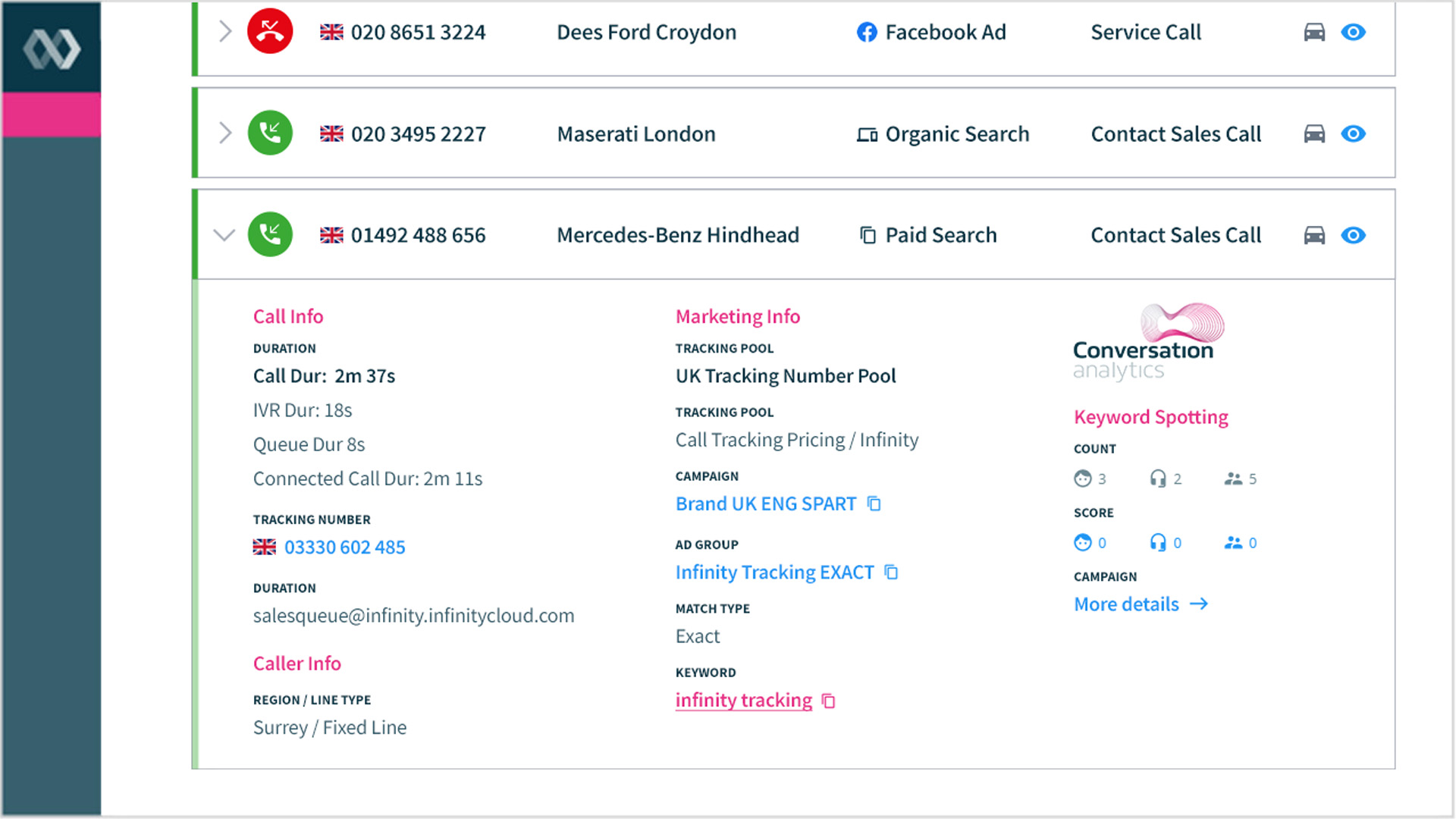
Task: Open the Brand UK ENG SPART campaign link
Action: point(766,504)
